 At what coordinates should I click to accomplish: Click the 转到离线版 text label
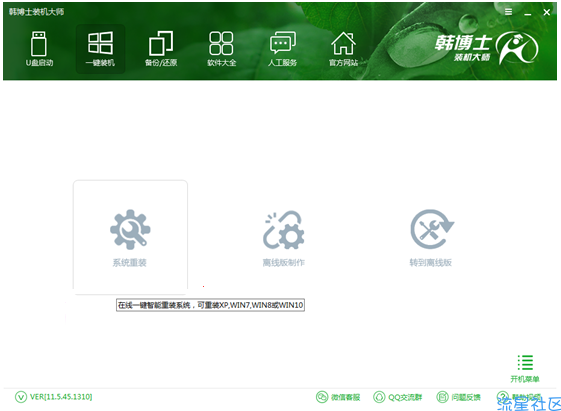click(431, 263)
